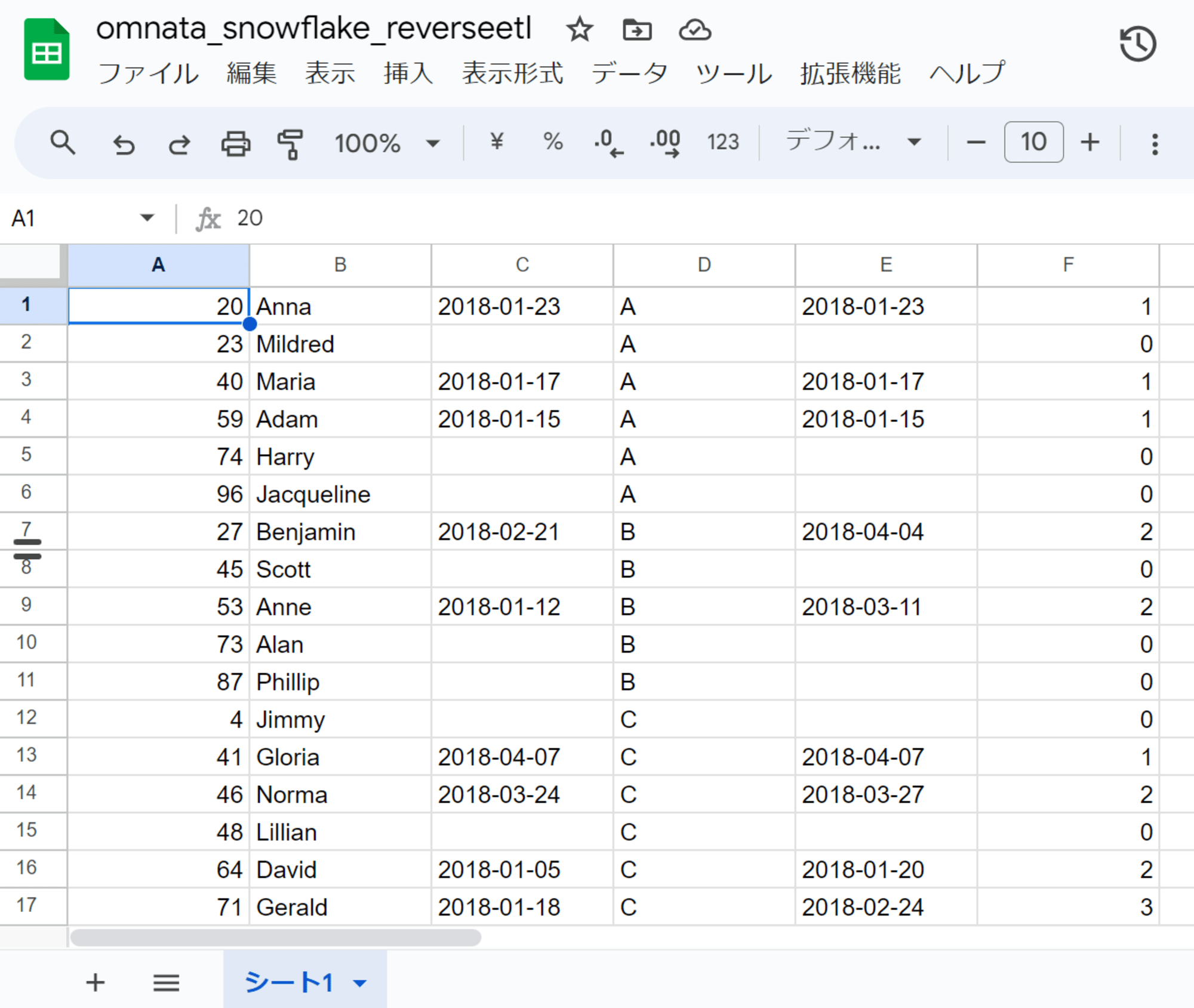This screenshot has height=1008, width=1194.
Task: Click the cell containing 2018-02-24
Action: [x=887, y=907]
